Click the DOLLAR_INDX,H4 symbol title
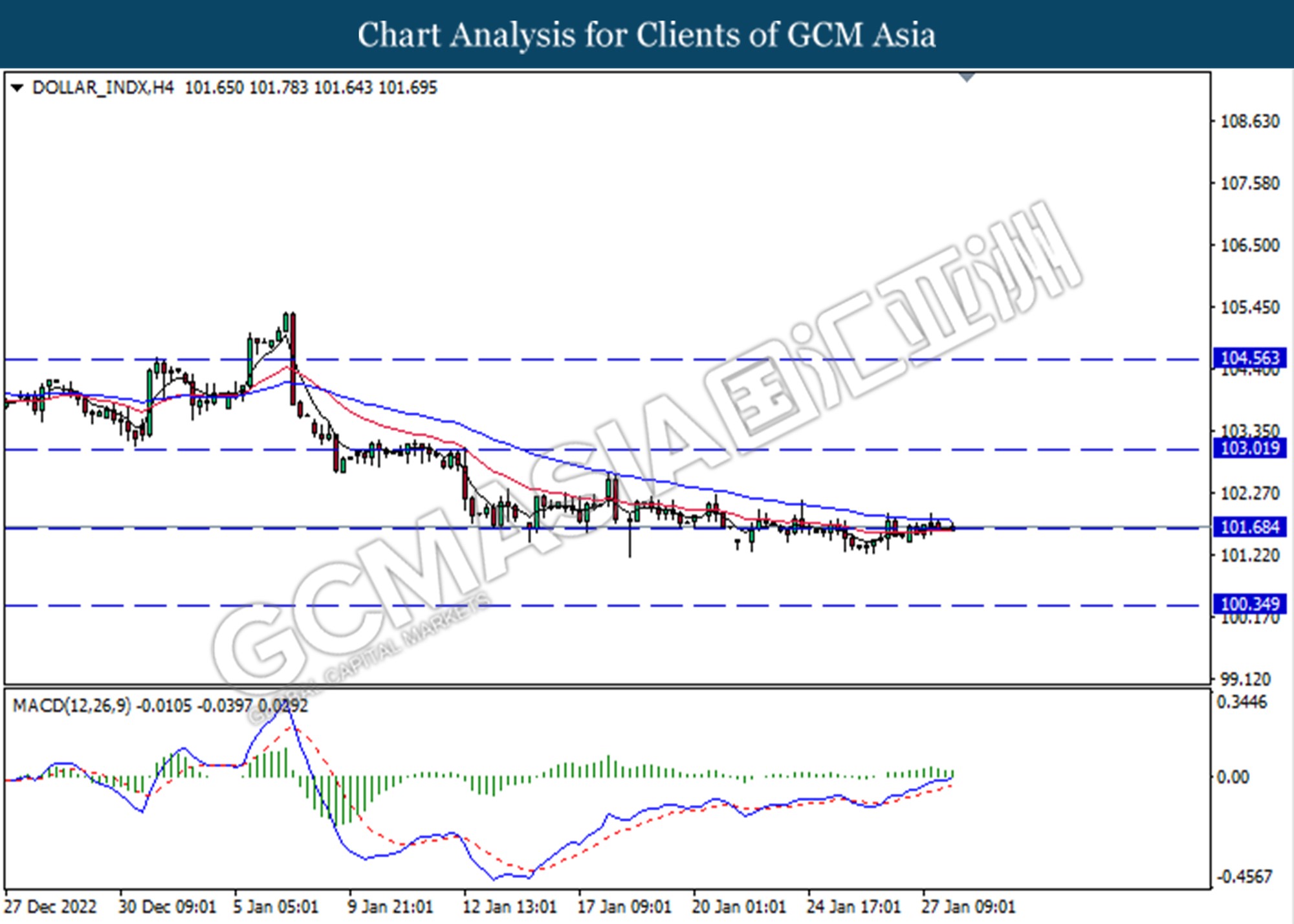The image size is (1294, 924). click(103, 87)
